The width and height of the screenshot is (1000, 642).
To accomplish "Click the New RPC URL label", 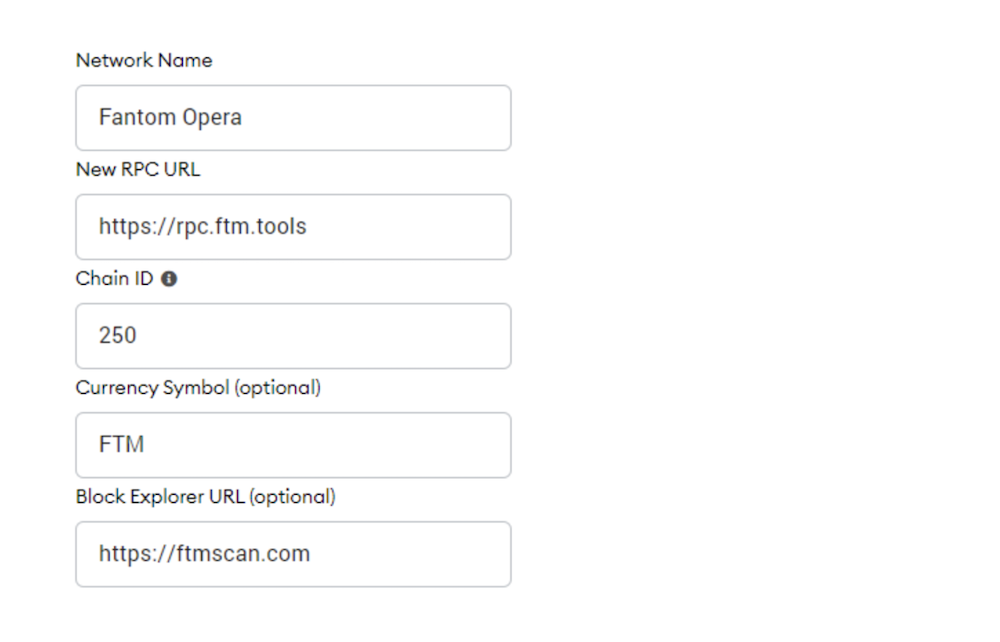I will click(x=138, y=169).
